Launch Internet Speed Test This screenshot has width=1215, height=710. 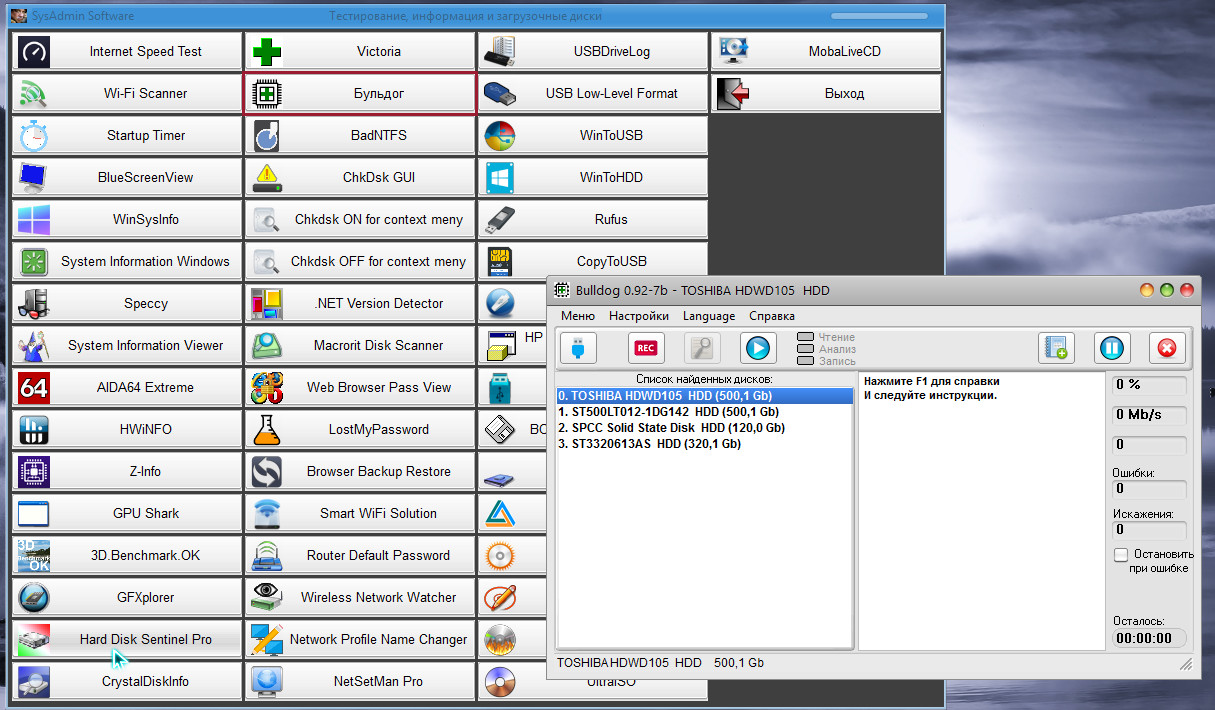(x=126, y=51)
